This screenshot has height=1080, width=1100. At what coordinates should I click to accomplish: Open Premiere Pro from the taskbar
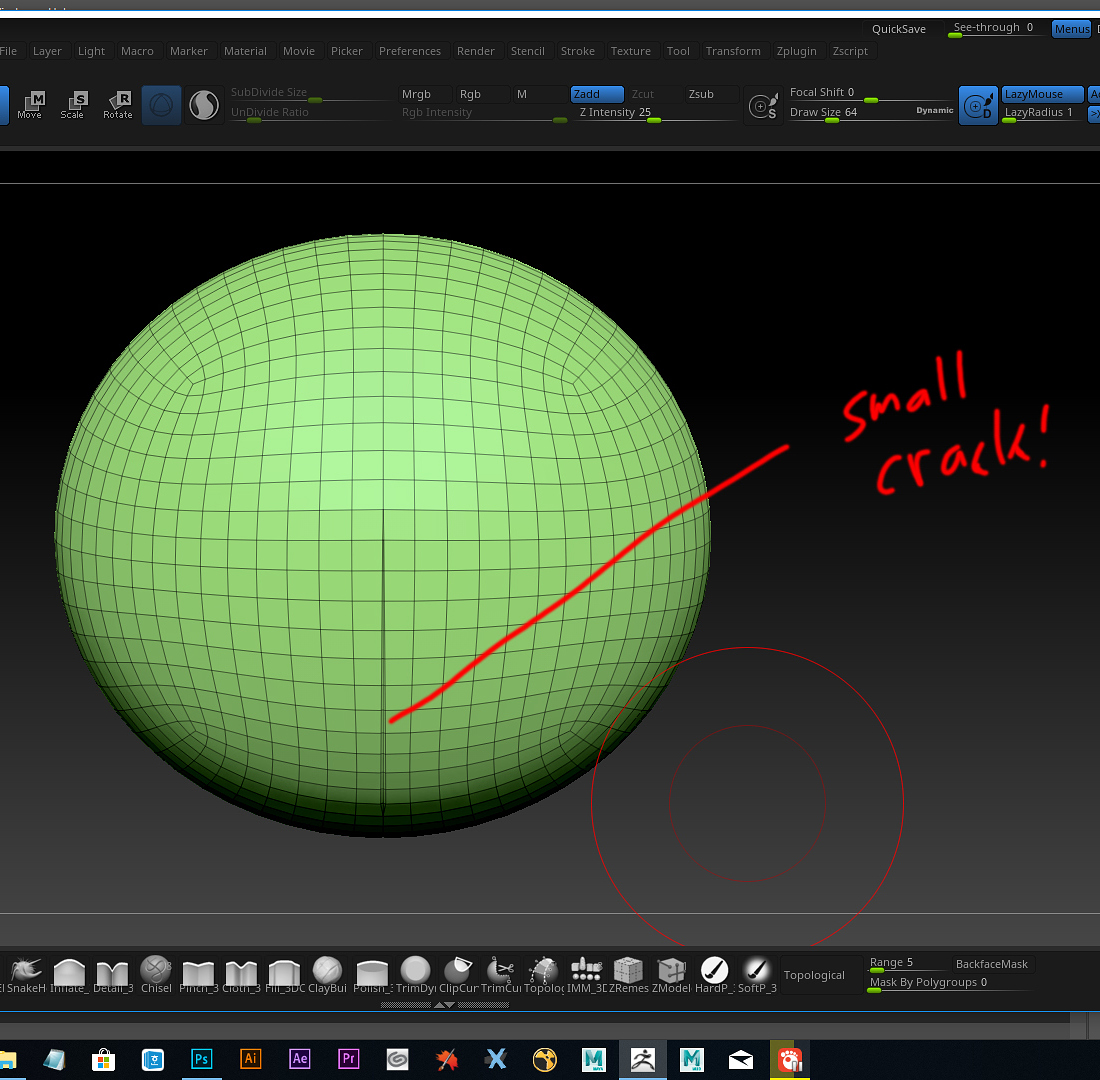click(349, 1059)
